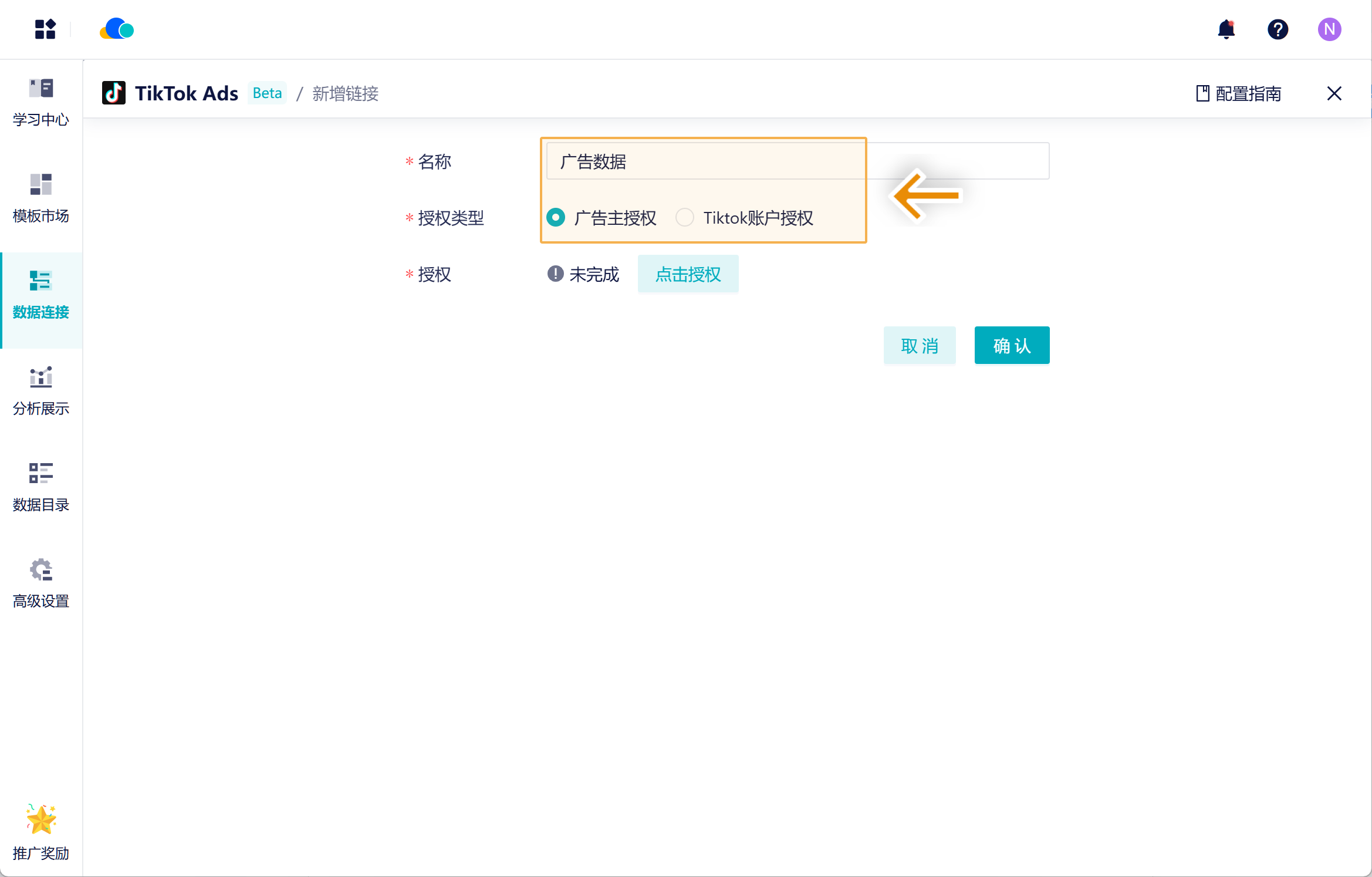Select the Tiktok账户授权 radio option
The height and width of the screenshot is (877, 1372).
(685, 218)
